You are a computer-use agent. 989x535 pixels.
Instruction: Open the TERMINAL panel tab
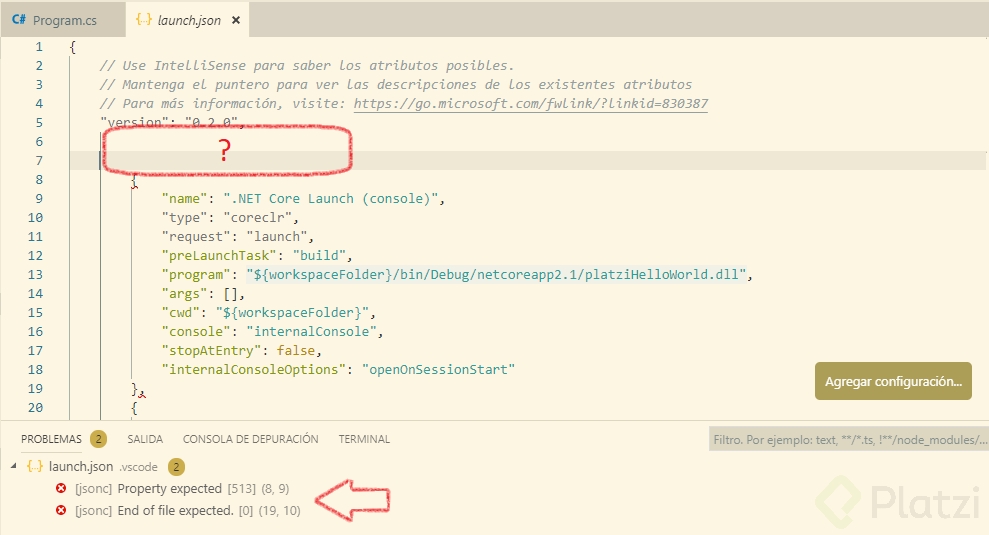tap(364, 439)
